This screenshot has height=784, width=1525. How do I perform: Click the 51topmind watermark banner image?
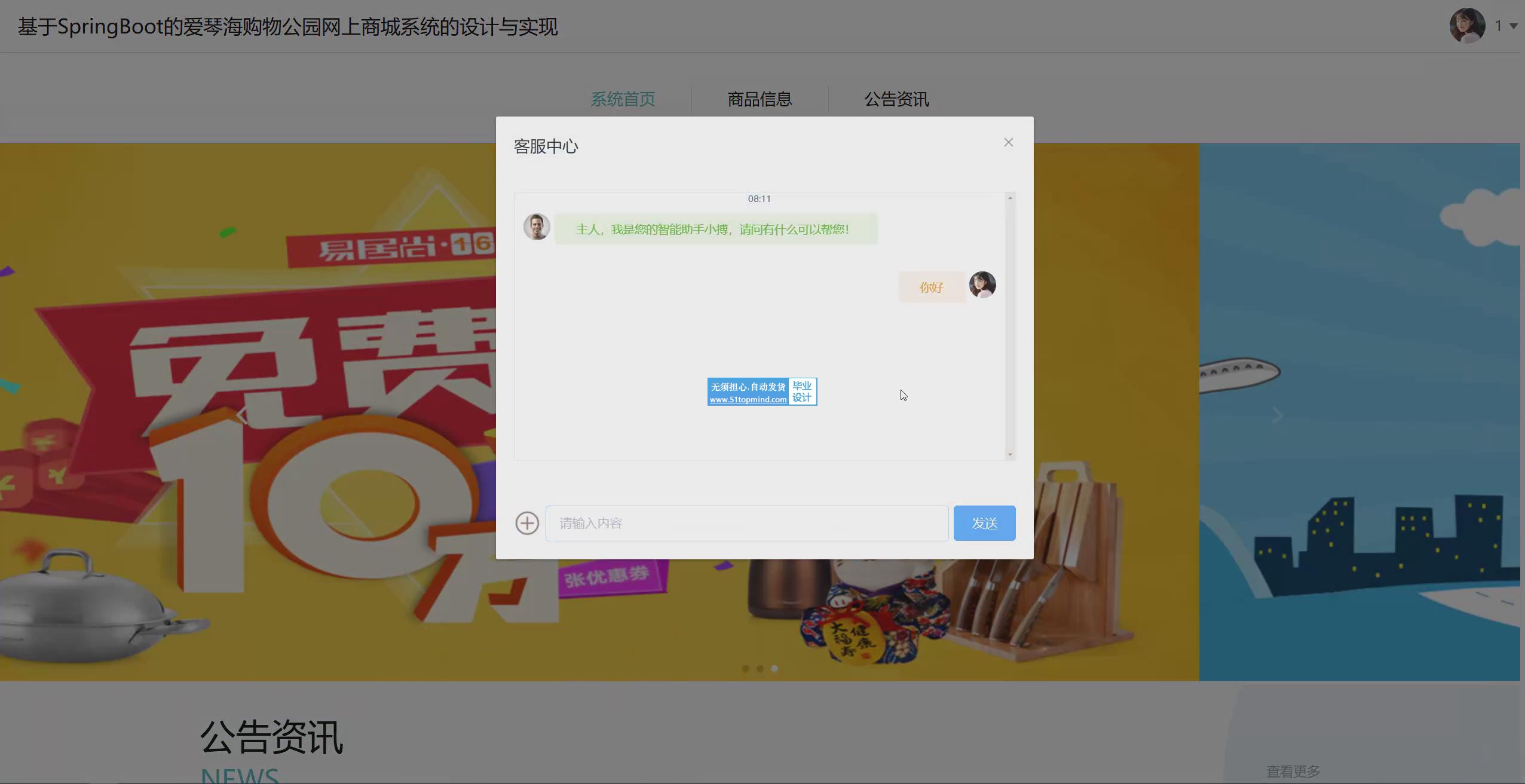coord(762,392)
